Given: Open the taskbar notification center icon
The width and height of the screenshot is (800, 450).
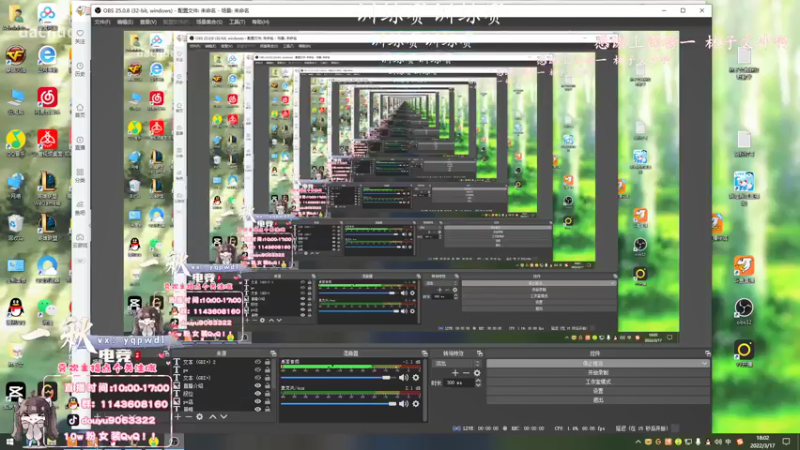Looking at the screenshot, I should (786, 442).
